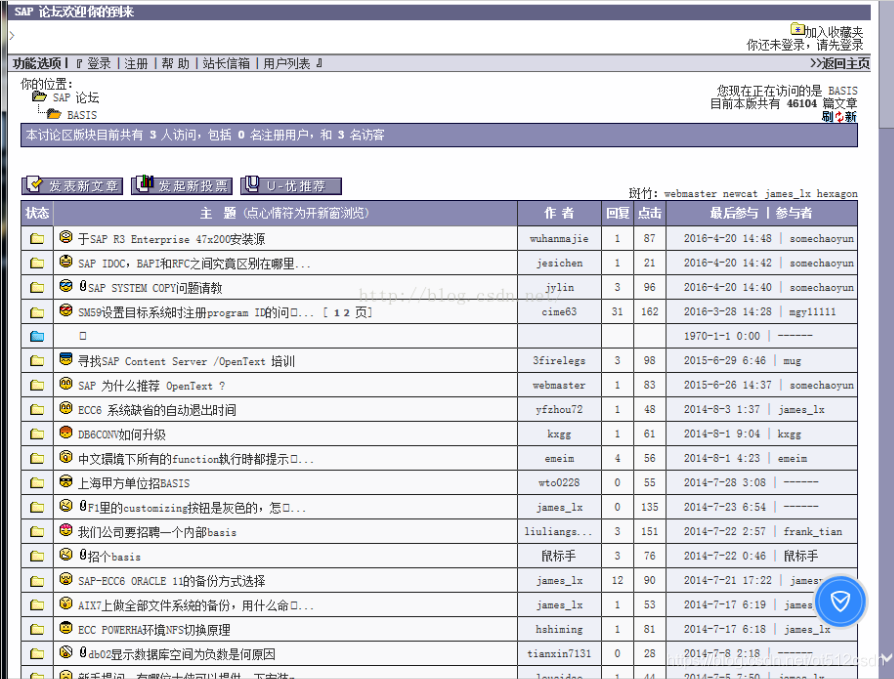Screen dimensions: 894x679
Task: Click the U-优推荐 button
Action: pos(291,185)
